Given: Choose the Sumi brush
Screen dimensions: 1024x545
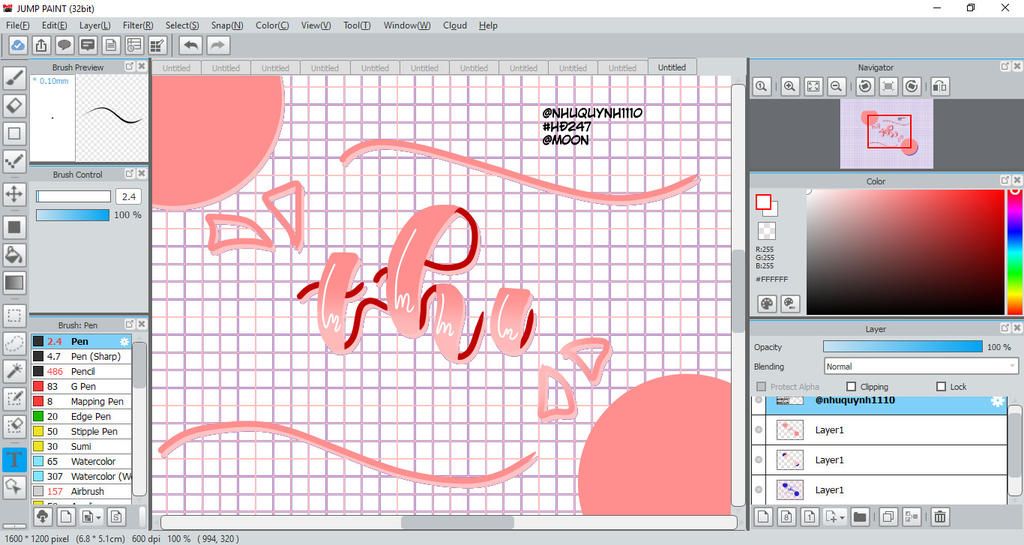Looking at the screenshot, I should click(x=82, y=446).
